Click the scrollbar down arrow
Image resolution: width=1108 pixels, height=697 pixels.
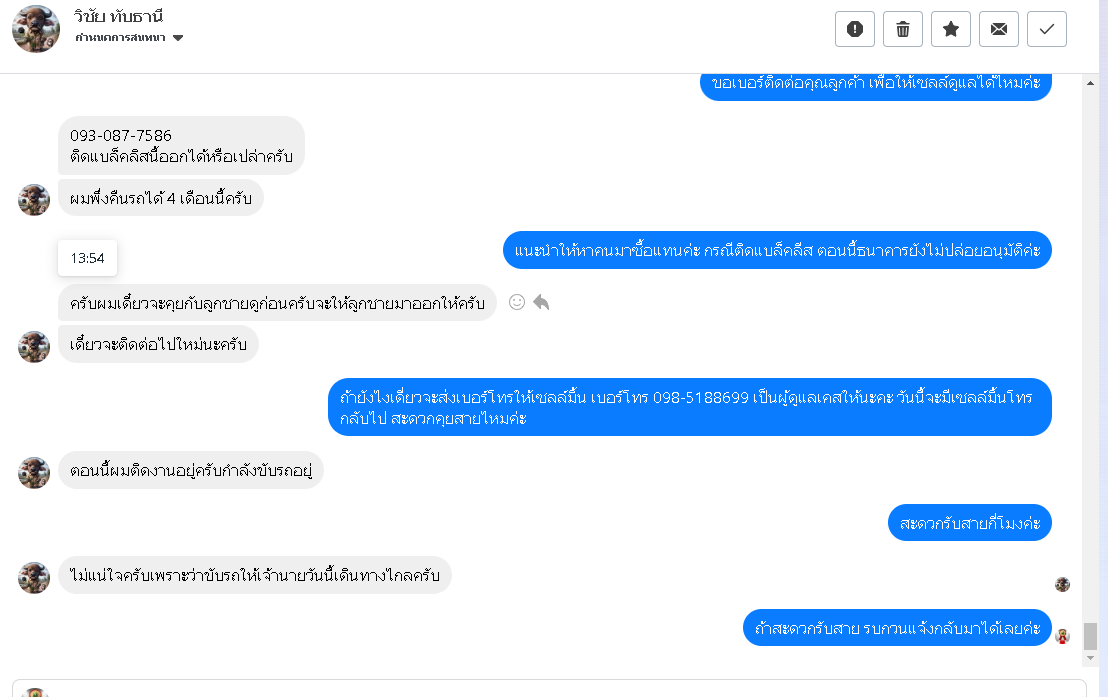coord(1090,657)
